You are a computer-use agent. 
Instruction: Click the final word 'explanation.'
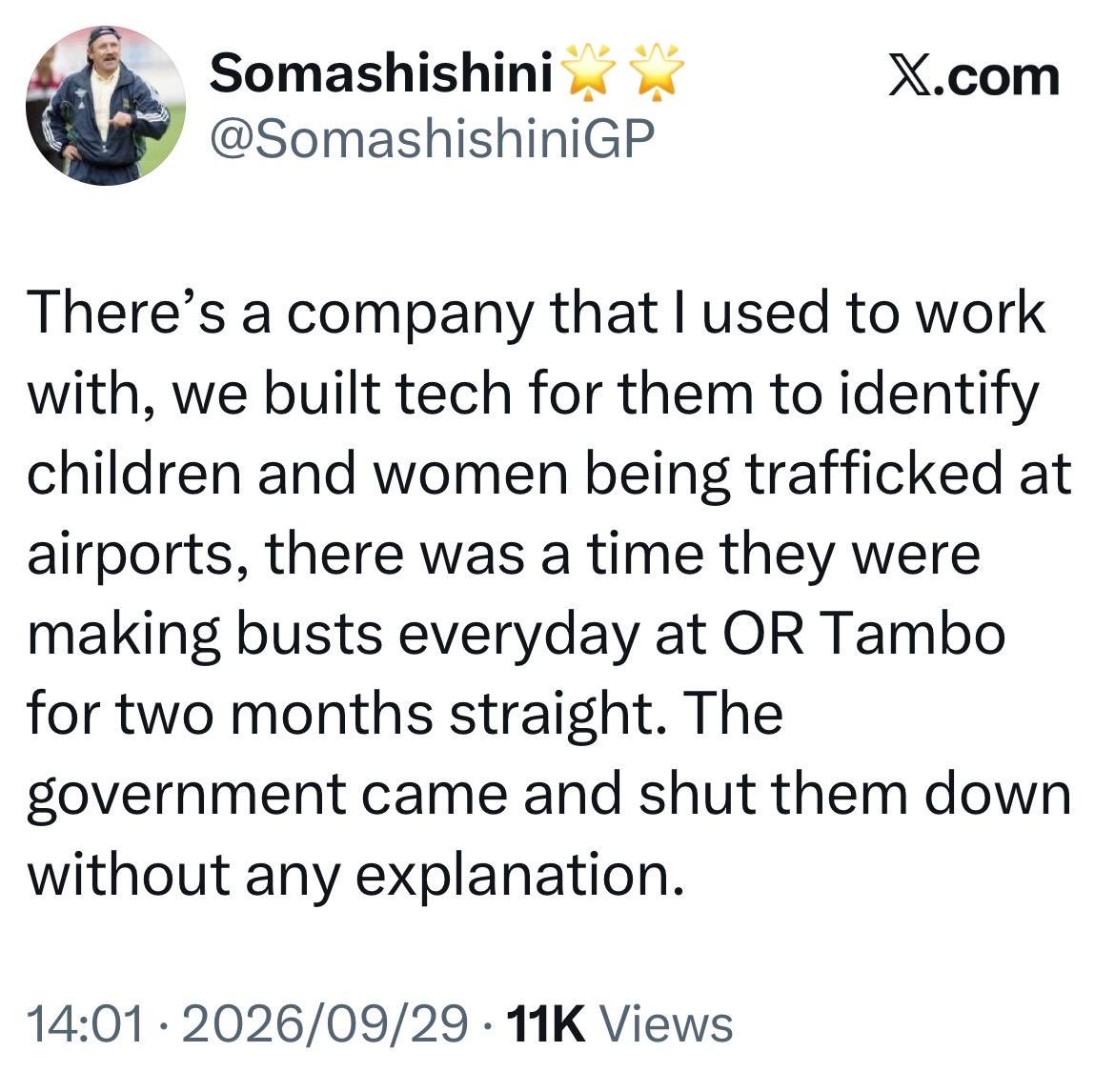pyautogui.click(x=519, y=876)
